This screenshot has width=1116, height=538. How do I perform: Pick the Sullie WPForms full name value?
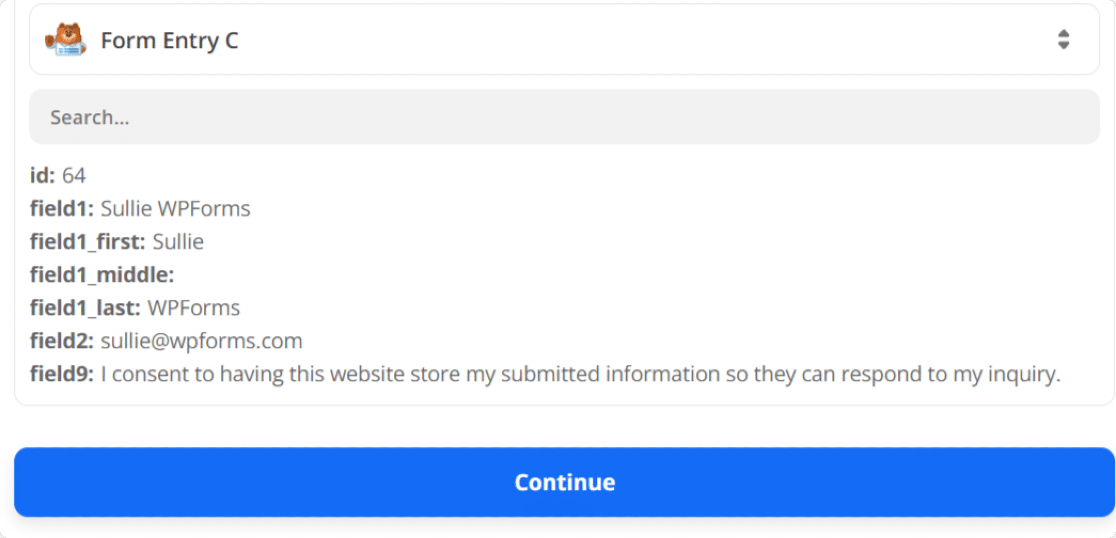(x=175, y=209)
